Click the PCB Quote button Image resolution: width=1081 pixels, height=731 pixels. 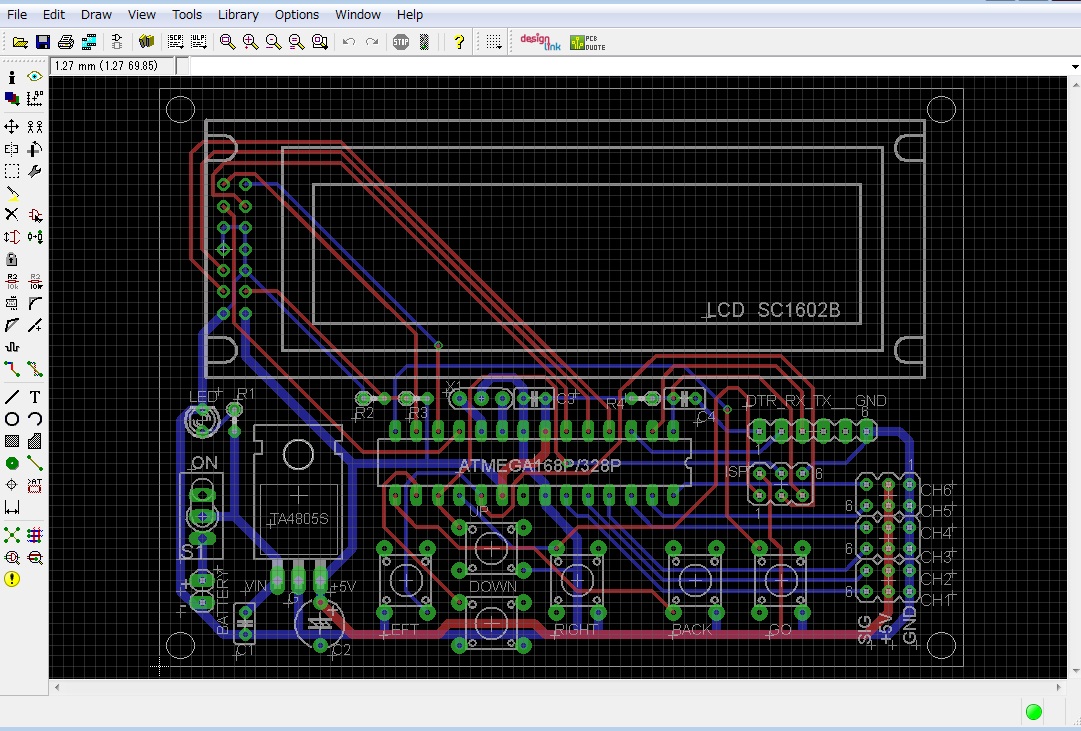click(587, 42)
